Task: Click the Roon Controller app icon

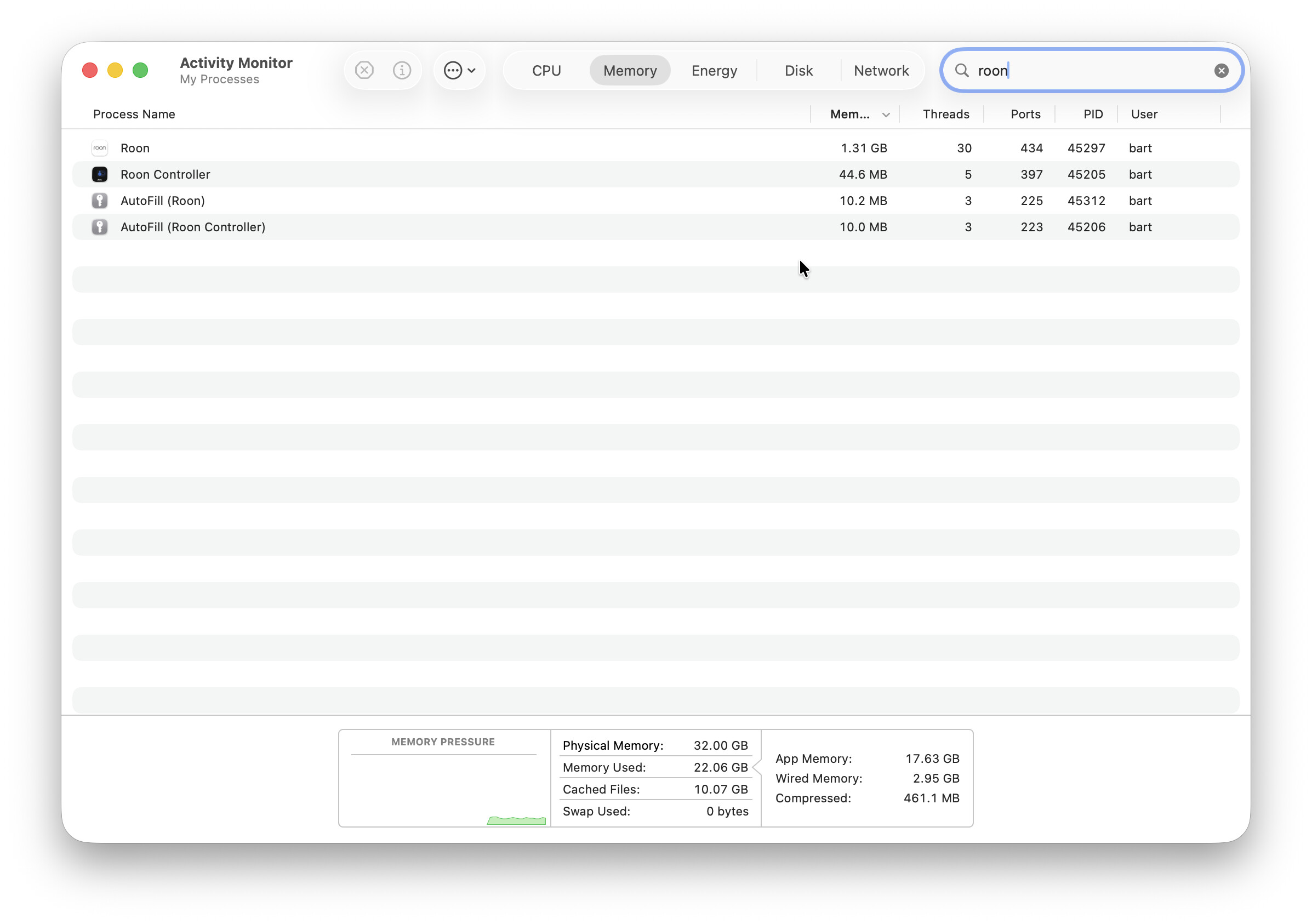Action: (x=99, y=174)
